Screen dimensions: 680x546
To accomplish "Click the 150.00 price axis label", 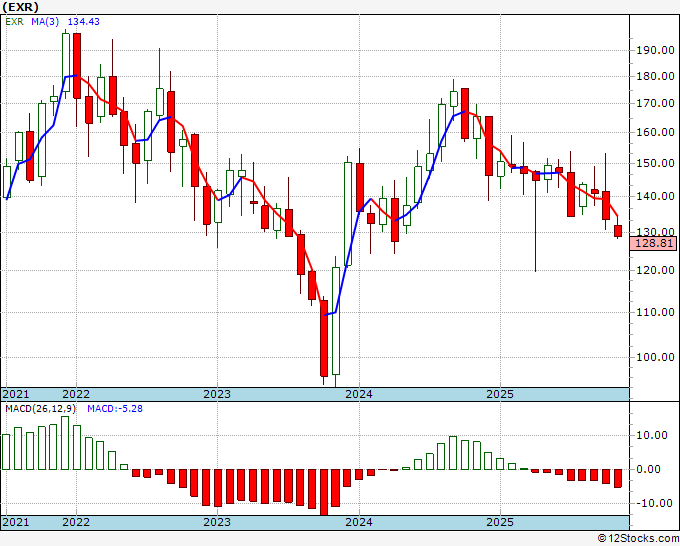I will pos(655,163).
